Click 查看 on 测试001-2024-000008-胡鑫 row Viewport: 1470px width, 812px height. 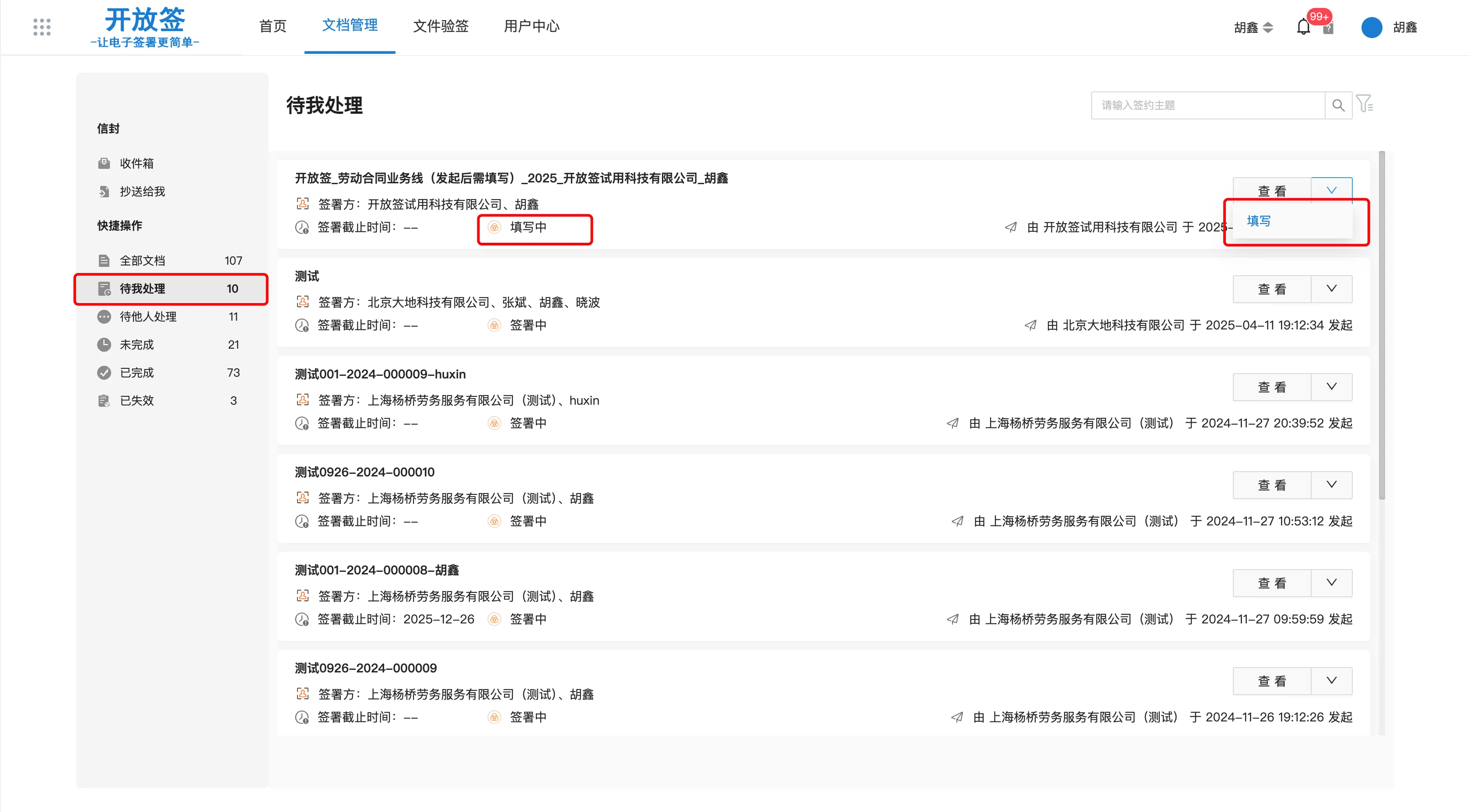pos(1272,583)
